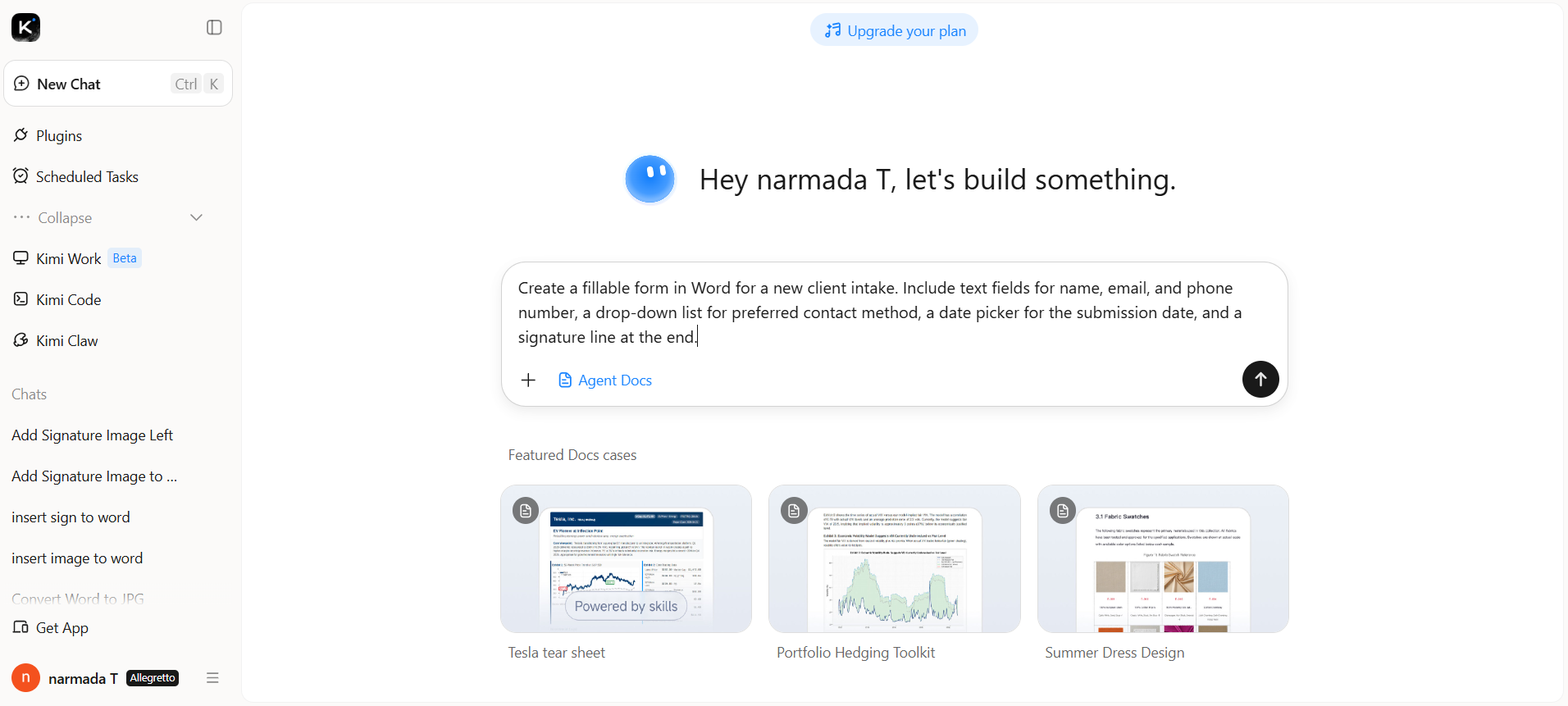Image resolution: width=1568 pixels, height=706 pixels.
Task: Click Upgrade your plan
Action: (894, 30)
